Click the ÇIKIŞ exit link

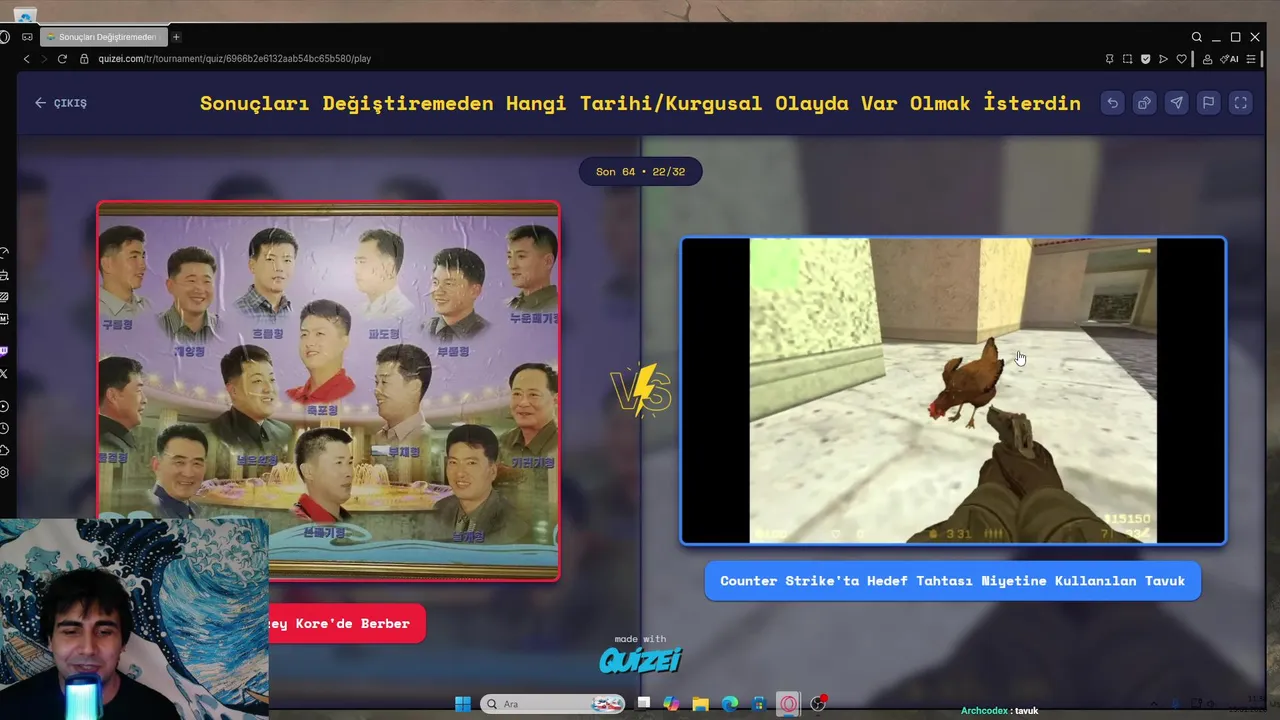pos(61,103)
